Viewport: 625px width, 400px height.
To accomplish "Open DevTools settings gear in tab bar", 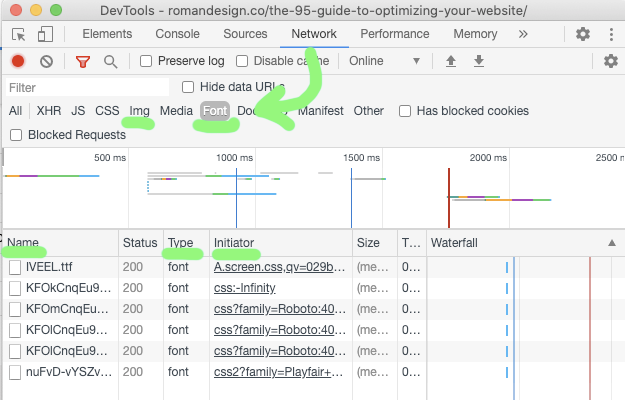I will pyautogui.click(x=582, y=34).
